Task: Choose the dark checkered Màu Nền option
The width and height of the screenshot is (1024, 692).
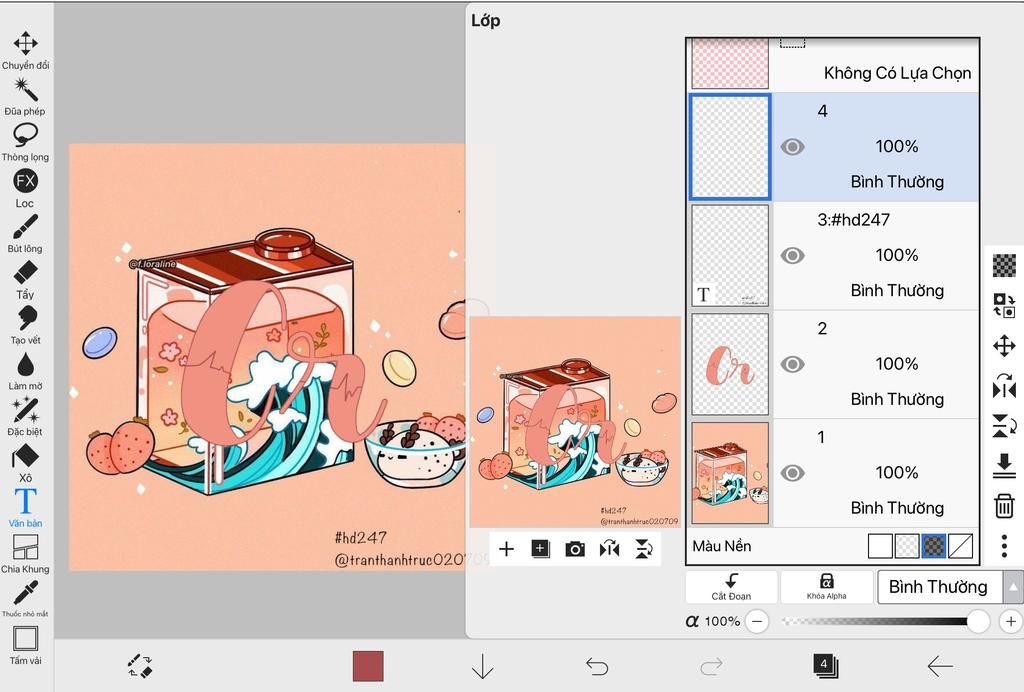Action: point(933,546)
